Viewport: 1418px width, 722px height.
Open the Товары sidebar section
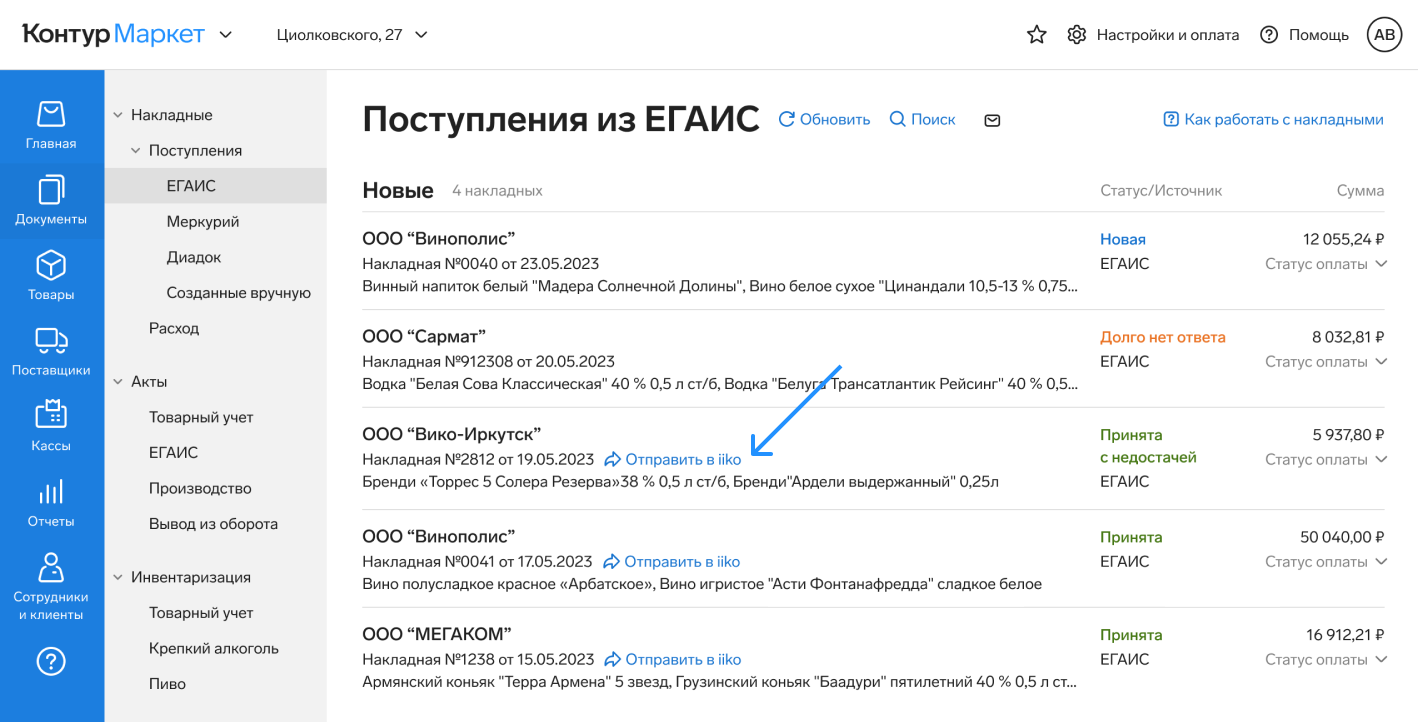click(x=51, y=276)
